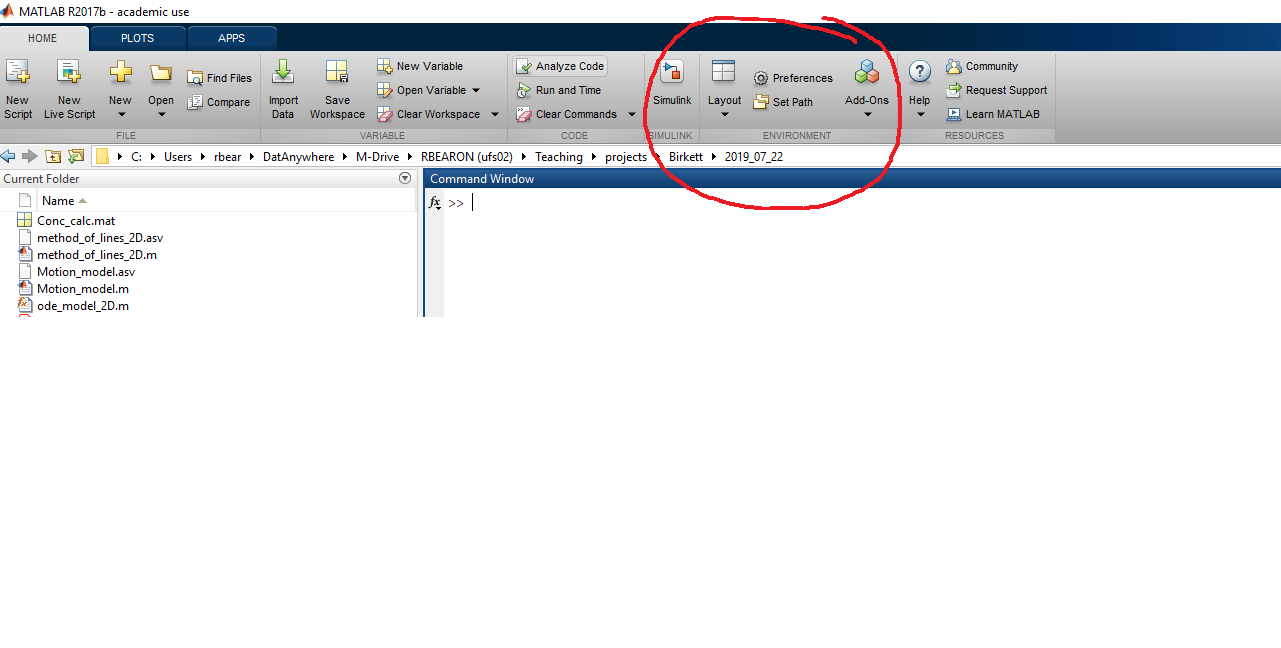Expand the arrow beside Clear Commands
This screenshot has height=648, width=1281.
[x=632, y=114]
